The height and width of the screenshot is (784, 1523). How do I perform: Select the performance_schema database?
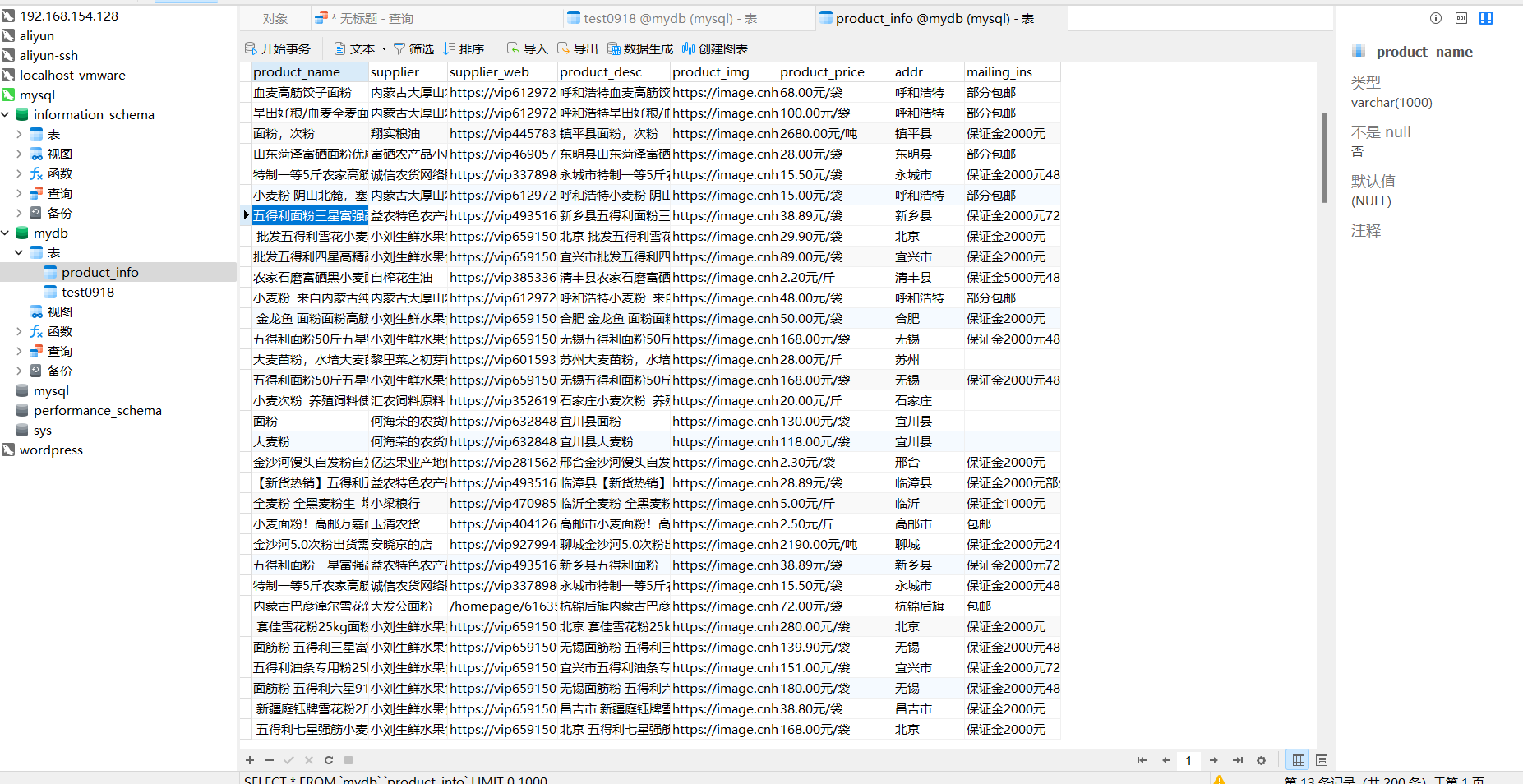(97, 411)
